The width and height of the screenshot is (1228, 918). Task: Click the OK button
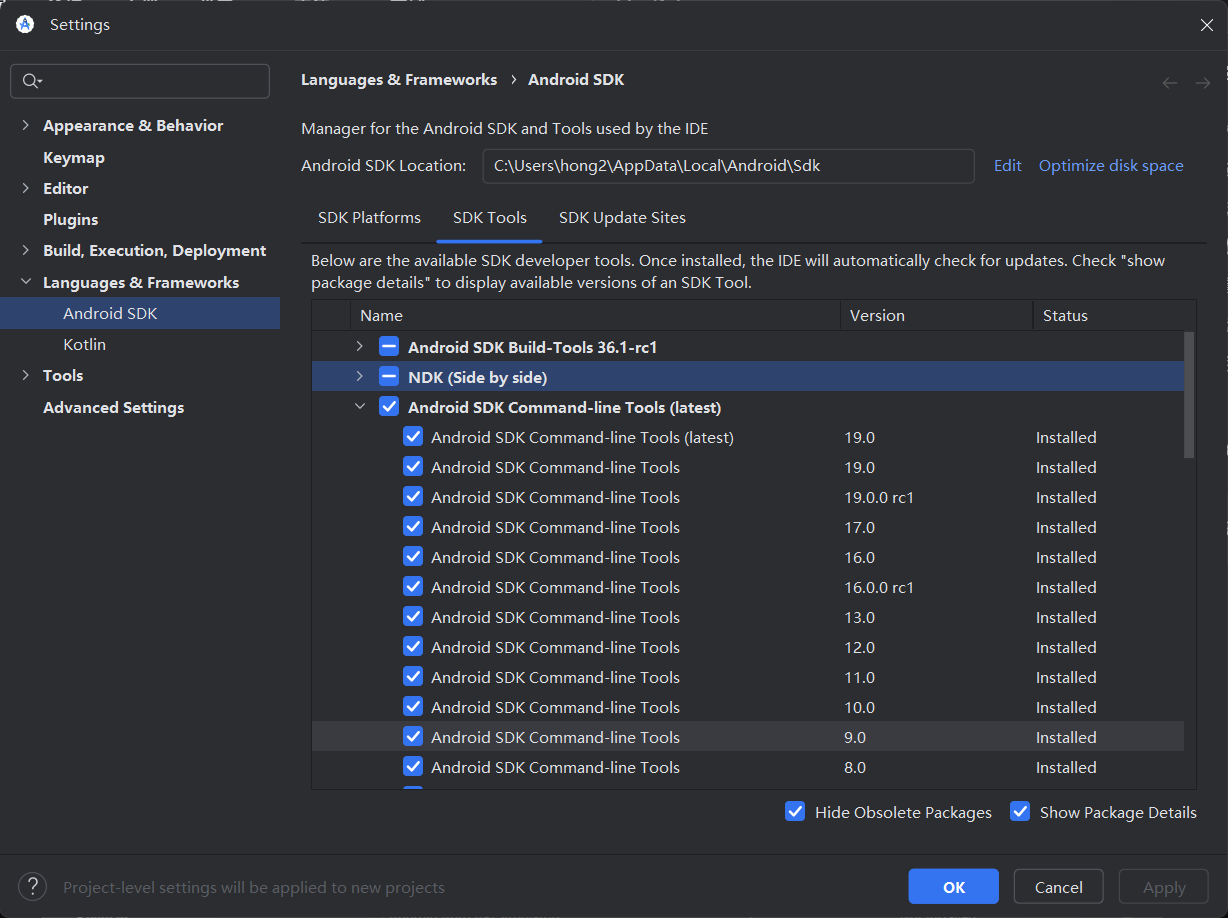(953, 887)
